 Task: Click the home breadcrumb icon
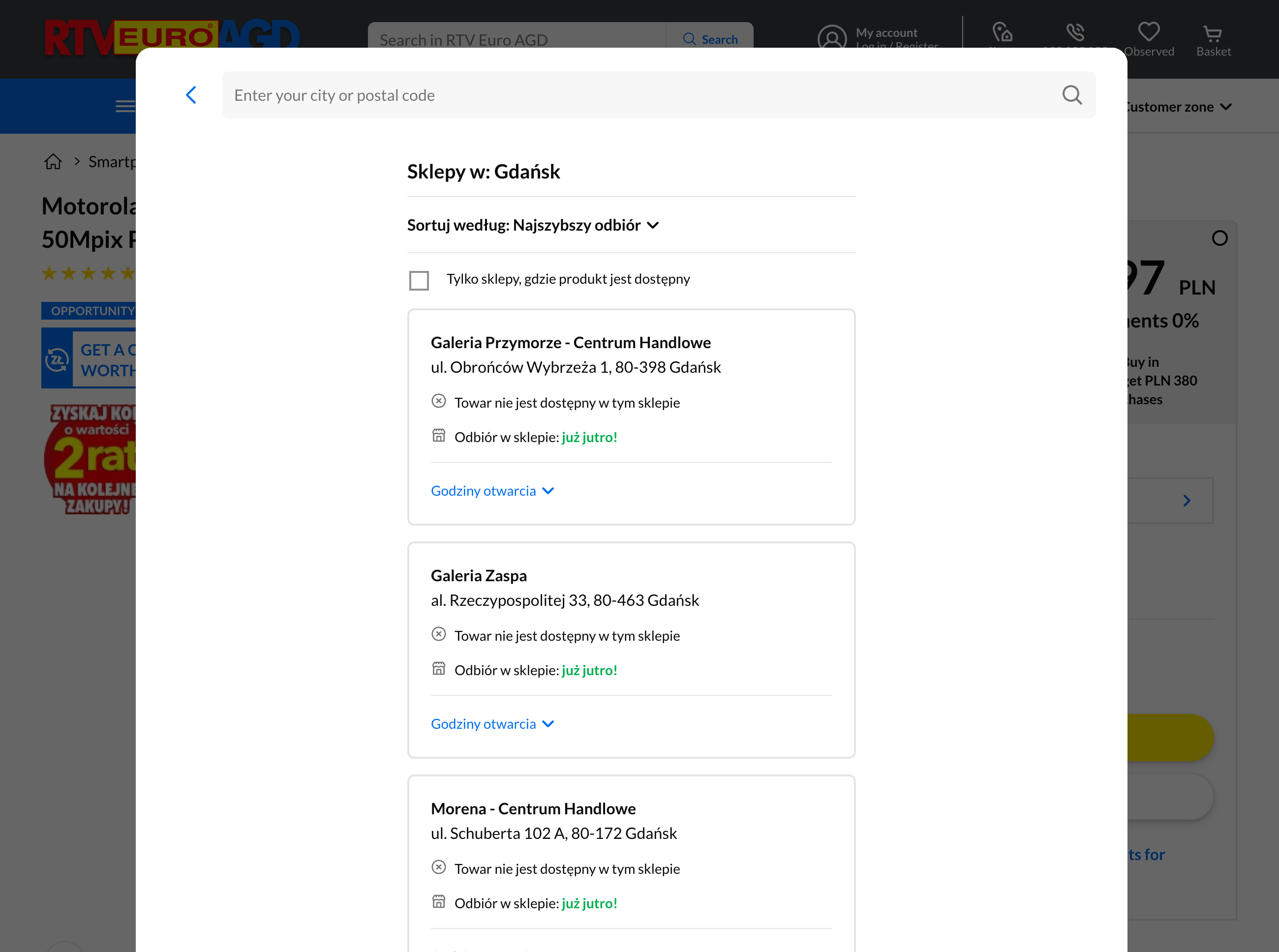[x=53, y=162]
